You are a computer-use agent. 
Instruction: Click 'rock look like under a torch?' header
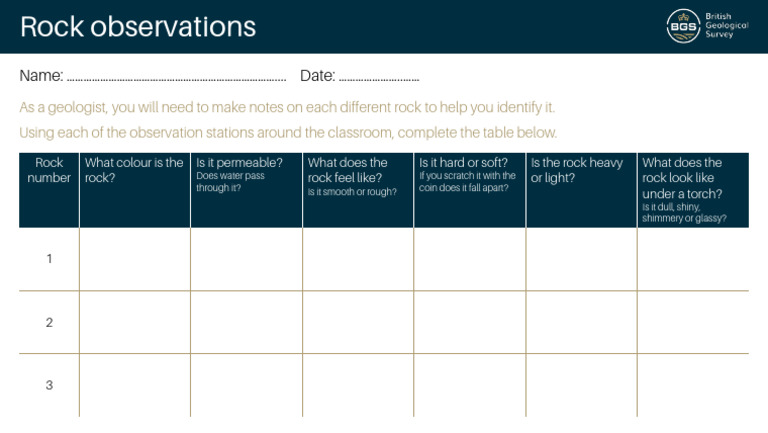coord(693,190)
